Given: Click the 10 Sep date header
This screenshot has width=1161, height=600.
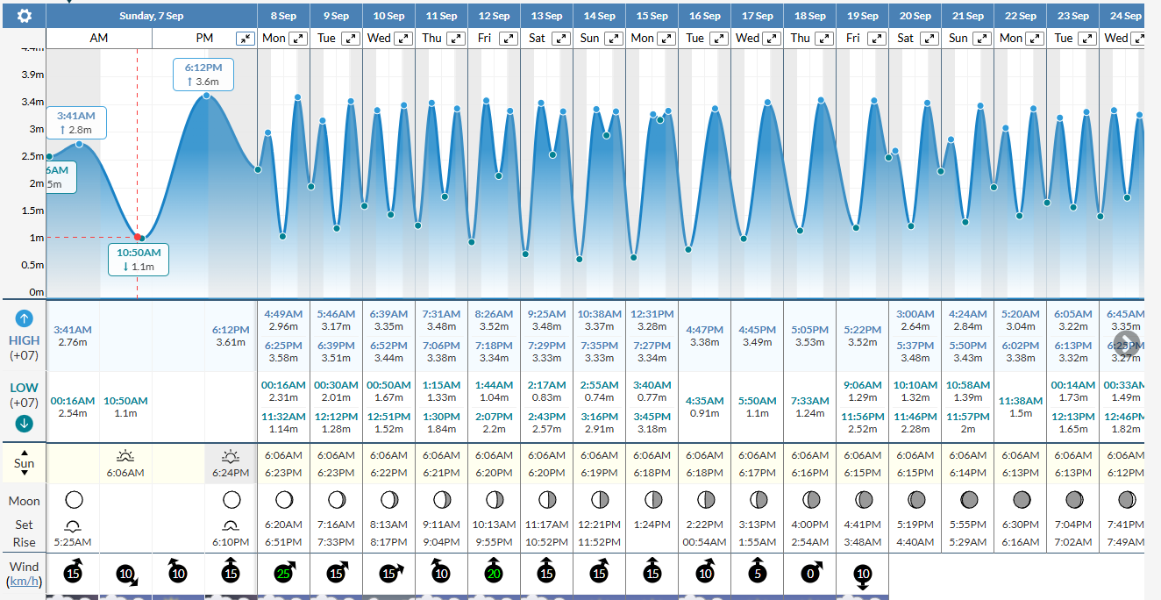Looking at the screenshot, I should coord(389,16).
